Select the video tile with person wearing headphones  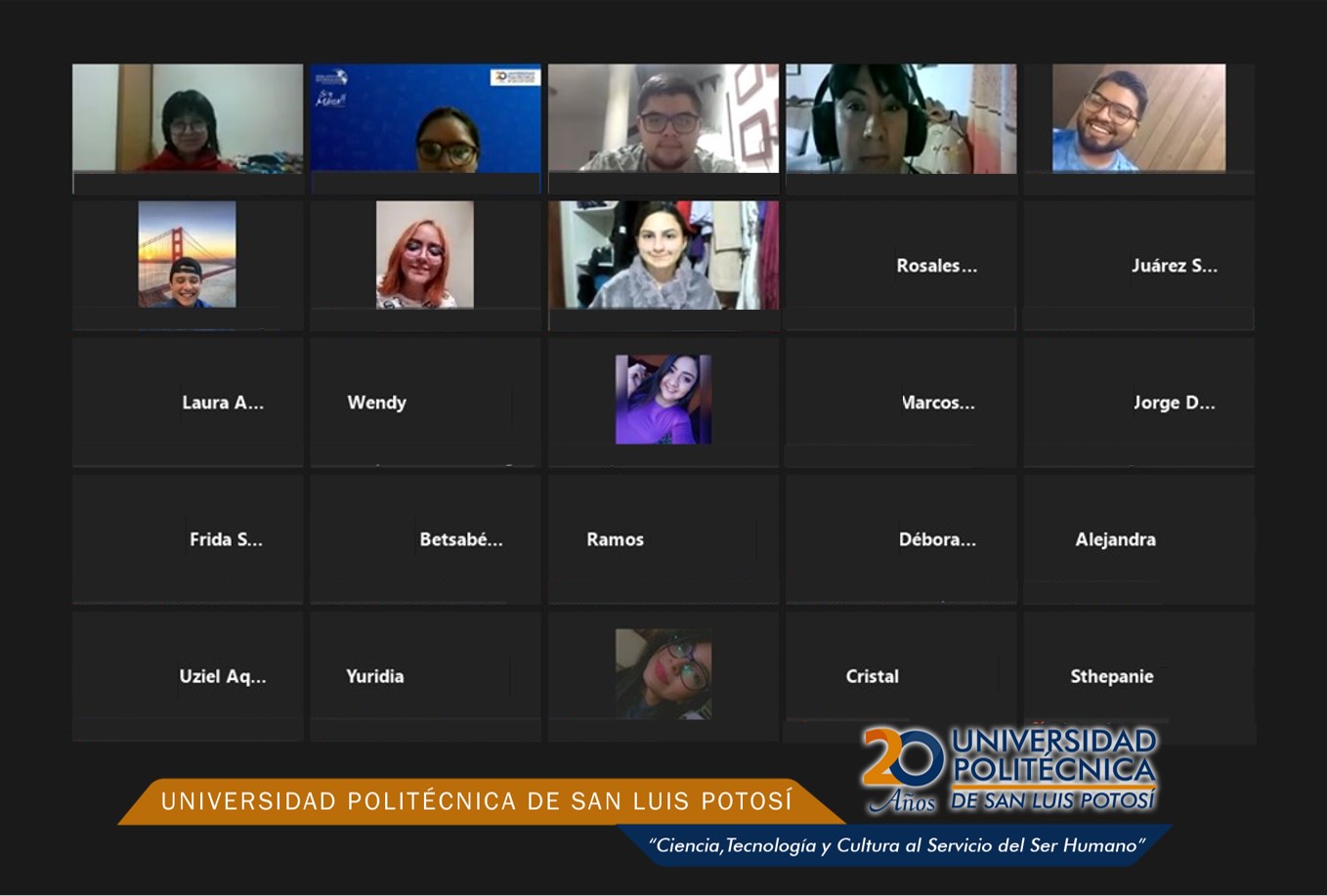click(x=900, y=119)
